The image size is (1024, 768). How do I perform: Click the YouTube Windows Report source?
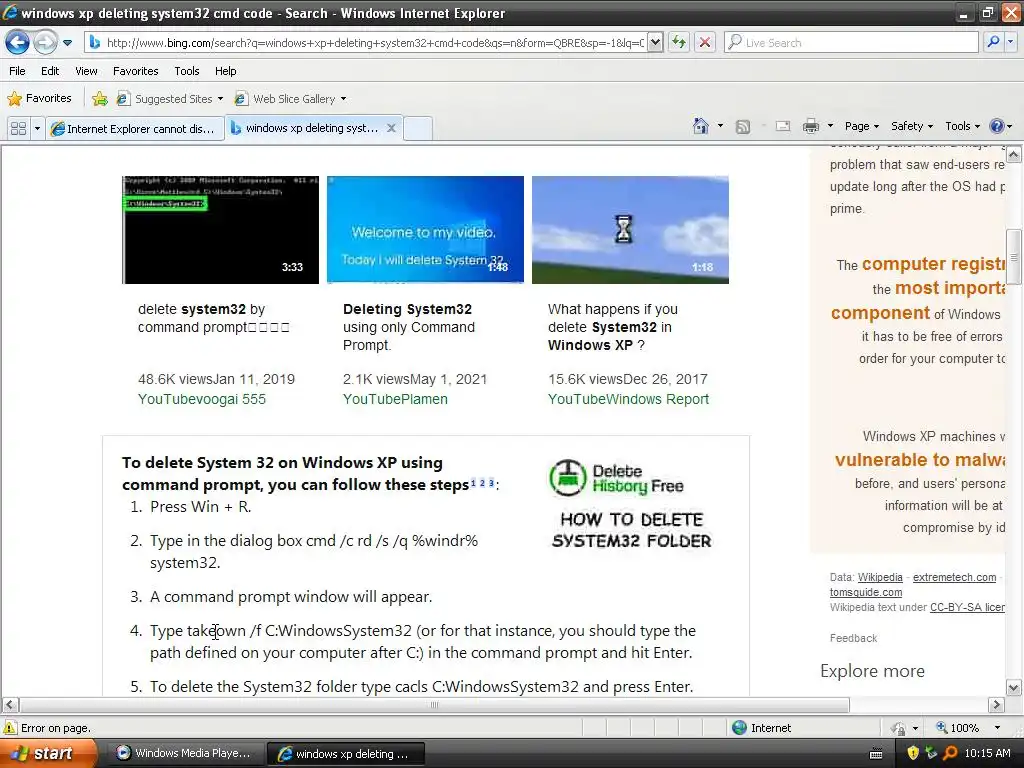click(628, 399)
